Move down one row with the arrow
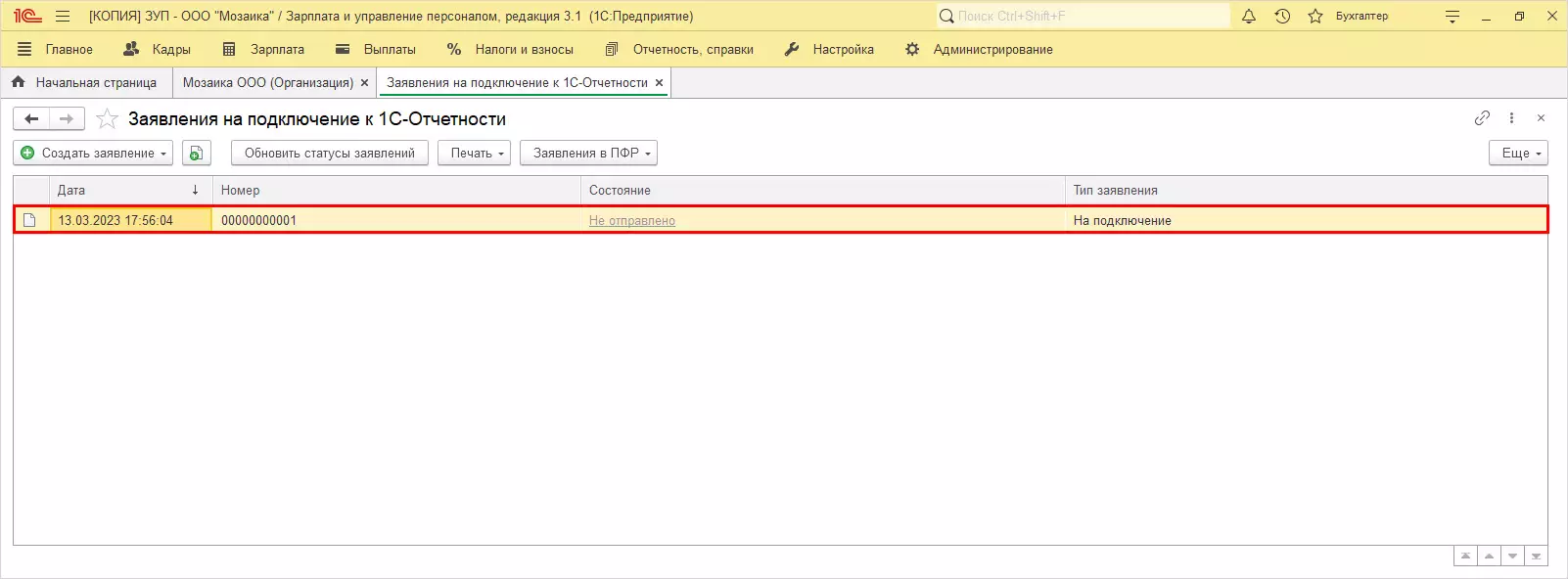The height and width of the screenshot is (579, 1568). (1512, 556)
